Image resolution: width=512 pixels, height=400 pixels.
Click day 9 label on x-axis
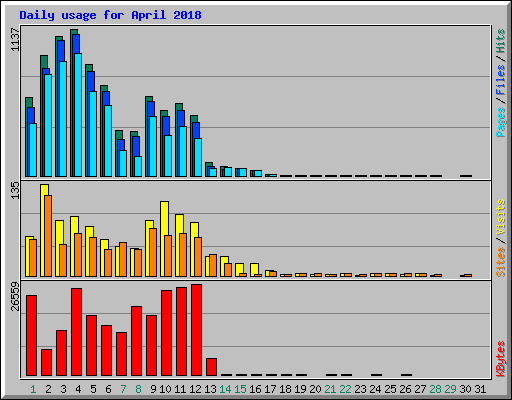153,389
